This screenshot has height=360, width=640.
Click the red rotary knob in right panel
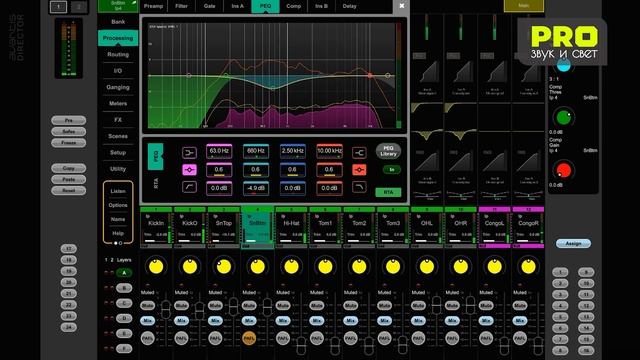[564, 170]
